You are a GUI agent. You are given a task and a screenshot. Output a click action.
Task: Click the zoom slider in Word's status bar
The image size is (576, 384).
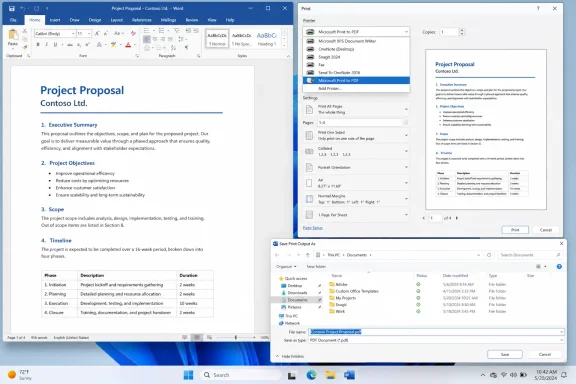click(x=236, y=337)
